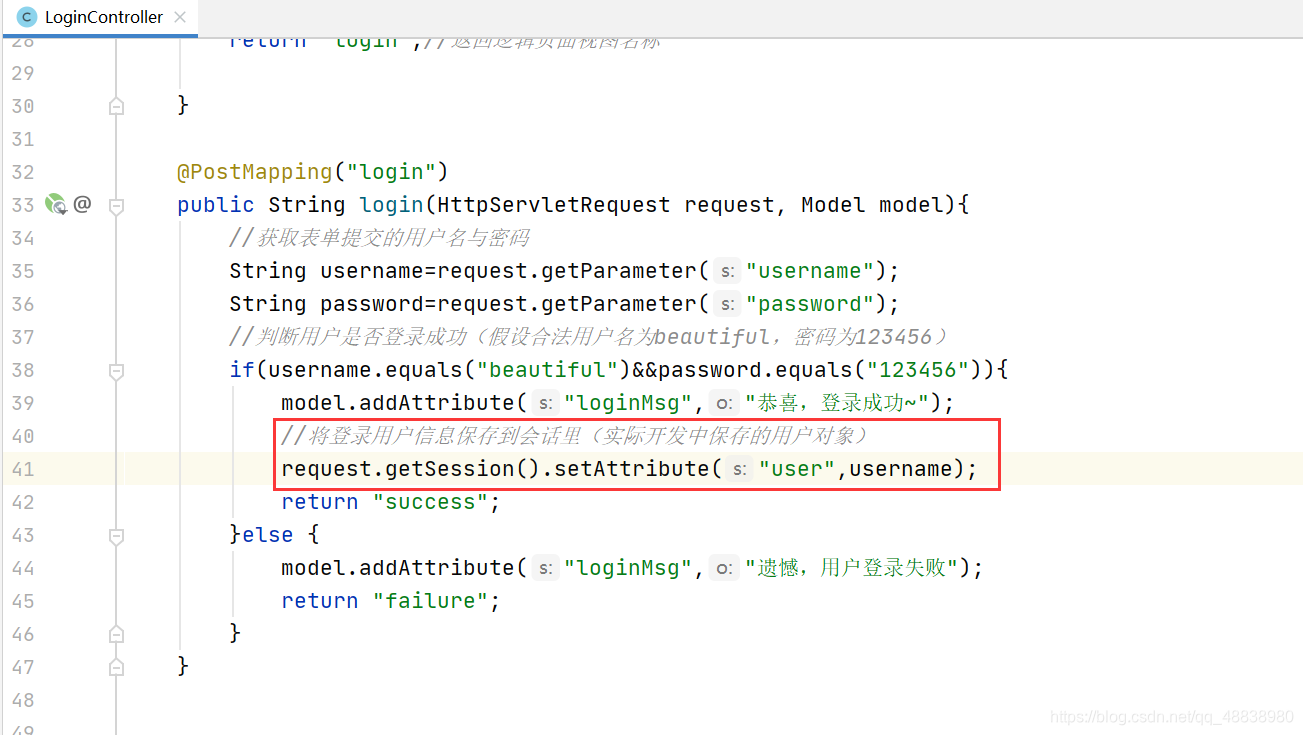This screenshot has width=1303, height=735.
Task: Click addAttribute call on line 44
Action: tap(437, 568)
